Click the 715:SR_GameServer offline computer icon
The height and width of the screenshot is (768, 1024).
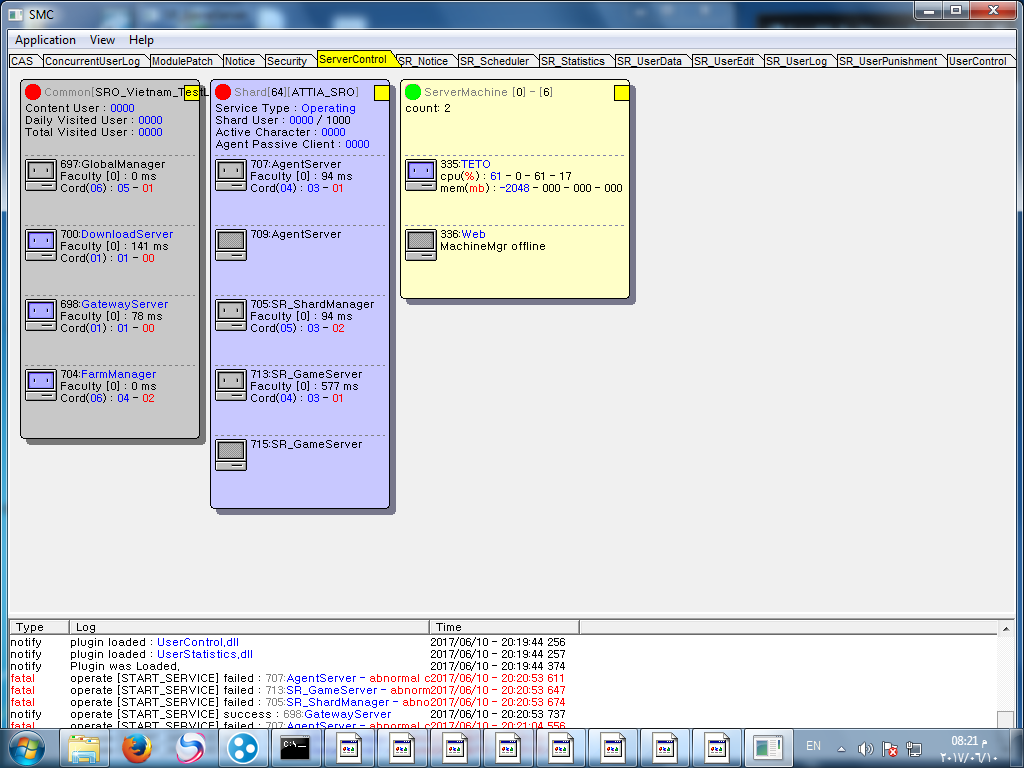(x=231, y=455)
